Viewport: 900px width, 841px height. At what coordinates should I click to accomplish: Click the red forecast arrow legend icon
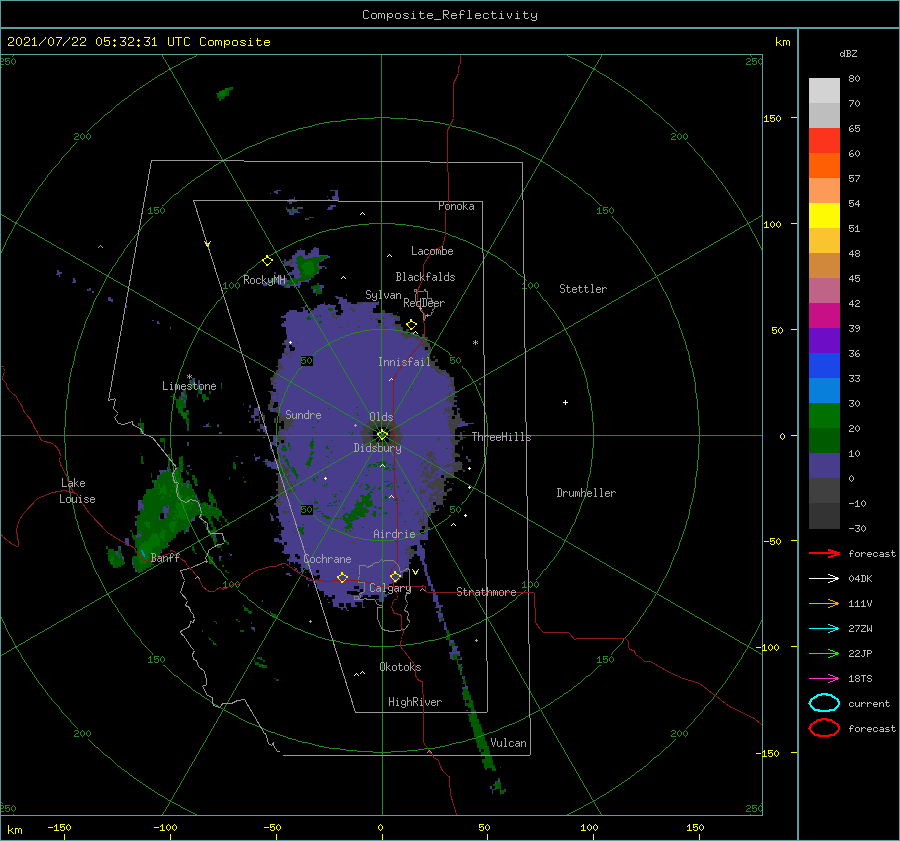click(x=824, y=553)
